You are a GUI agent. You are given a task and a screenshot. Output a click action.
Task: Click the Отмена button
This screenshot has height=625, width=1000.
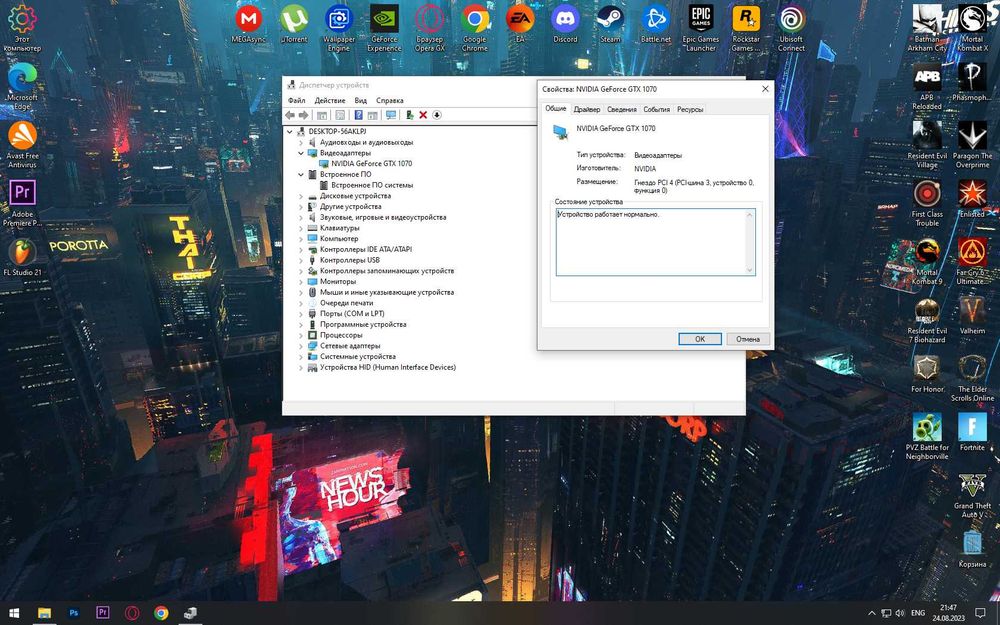point(748,339)
